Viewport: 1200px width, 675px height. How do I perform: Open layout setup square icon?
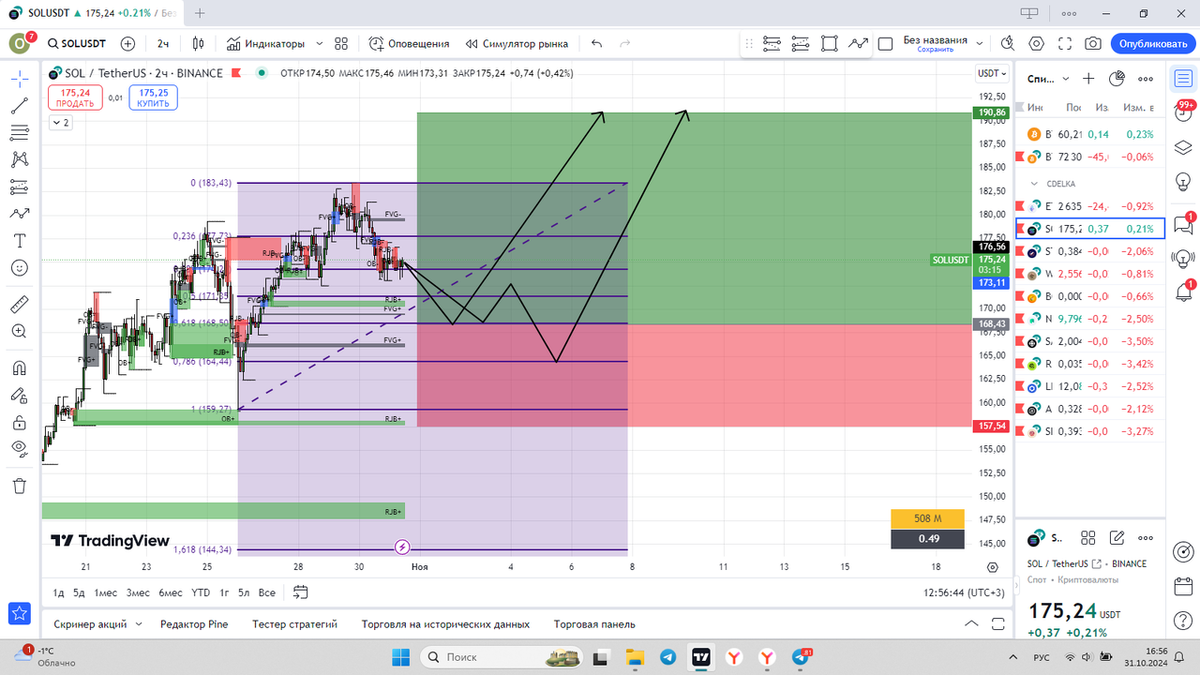pyautogui.click(x=885, y=44)
